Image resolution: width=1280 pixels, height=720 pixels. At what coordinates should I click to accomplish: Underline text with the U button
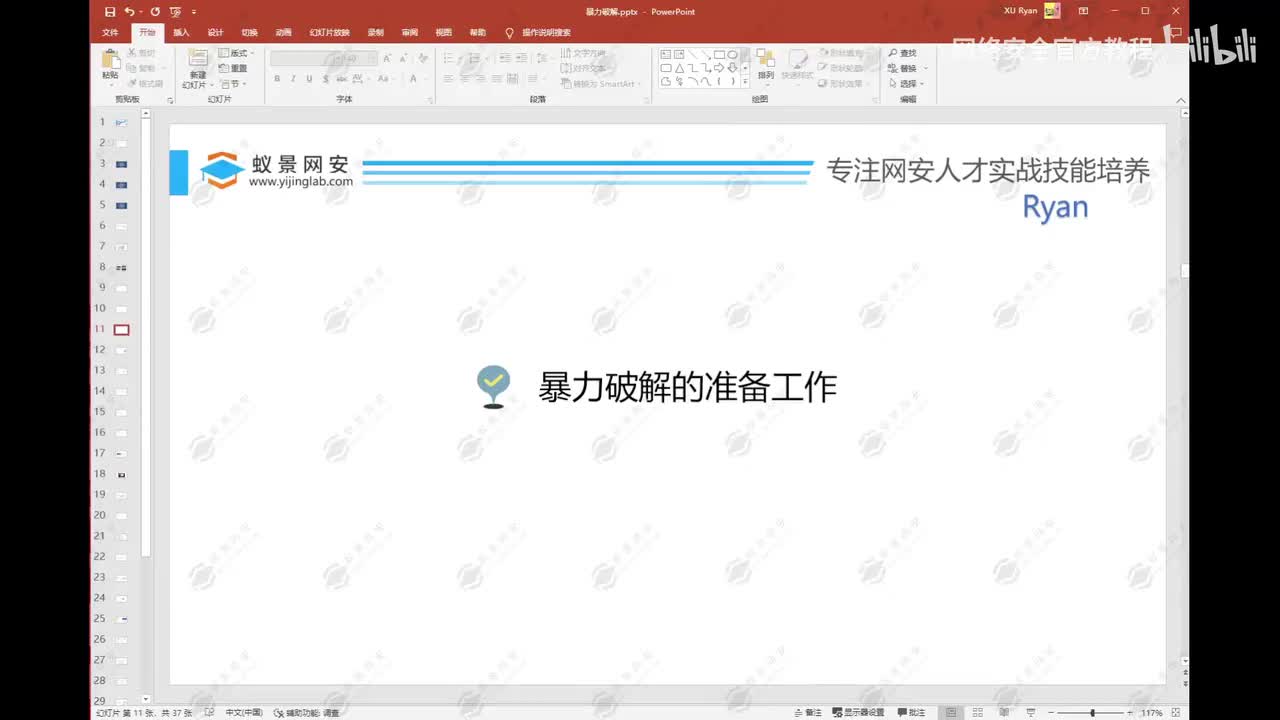[x=309, y=79]
